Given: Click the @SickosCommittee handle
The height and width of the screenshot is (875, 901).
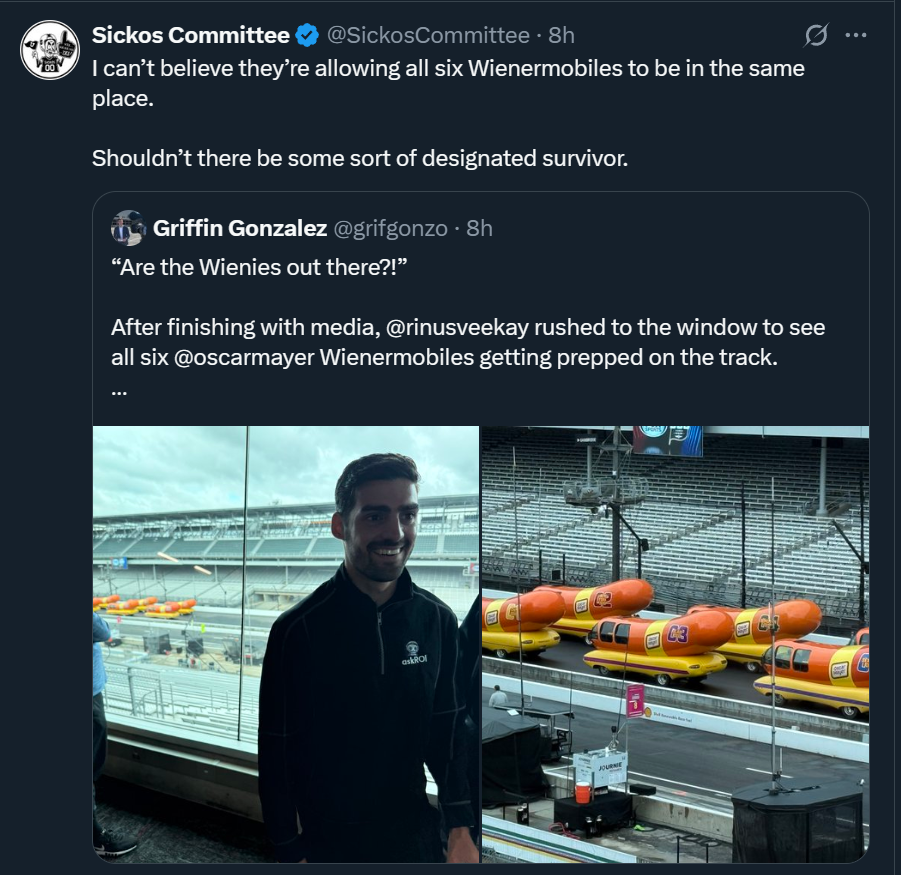Looking at the screenshot, I should tap(428, 35).
